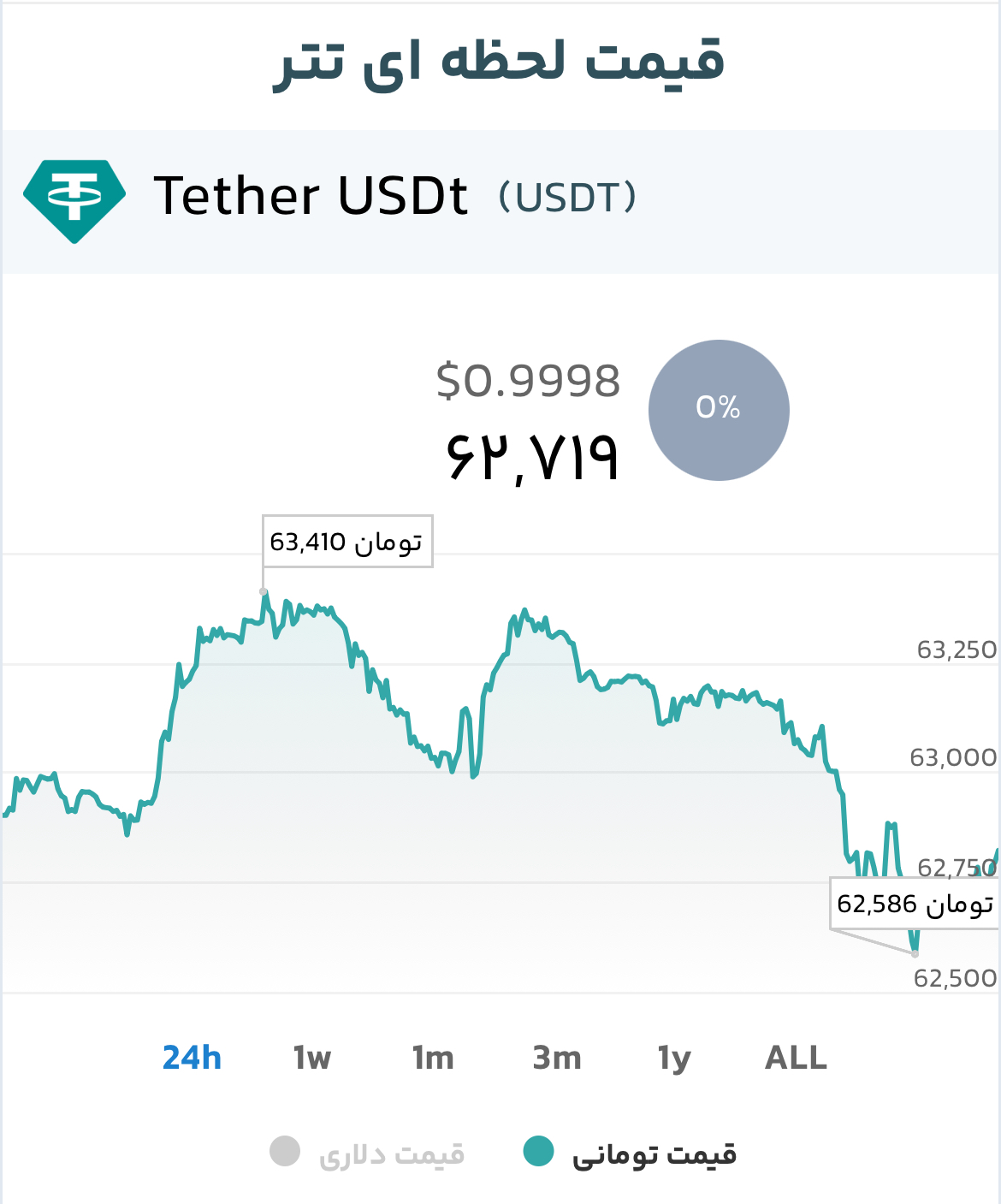Click the قیمت تومانی legend label
The height and width of the screenshot is (1204, 1001).
(654, 1154)
